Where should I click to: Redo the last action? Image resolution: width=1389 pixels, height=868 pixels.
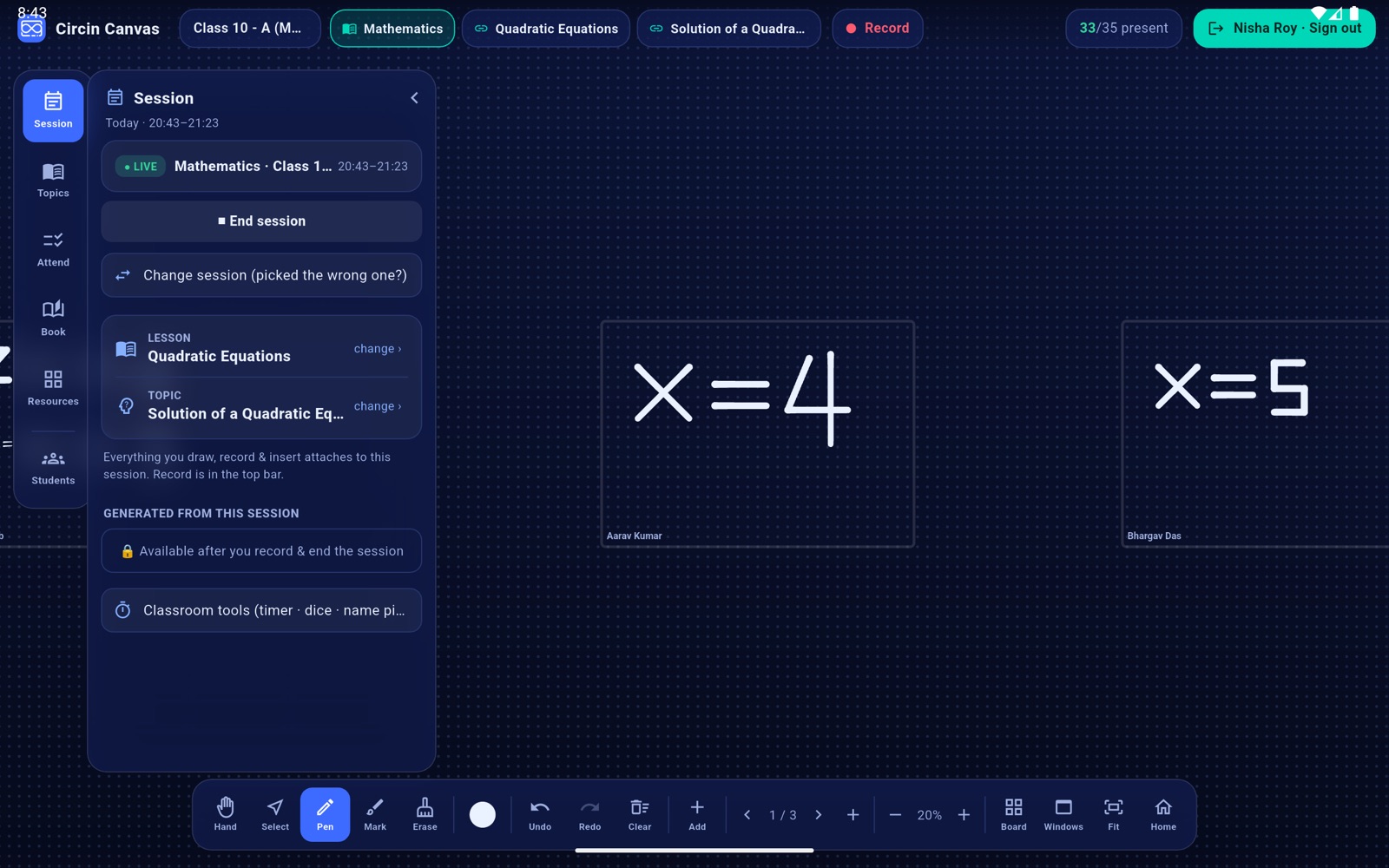click(x=589, y=814)
